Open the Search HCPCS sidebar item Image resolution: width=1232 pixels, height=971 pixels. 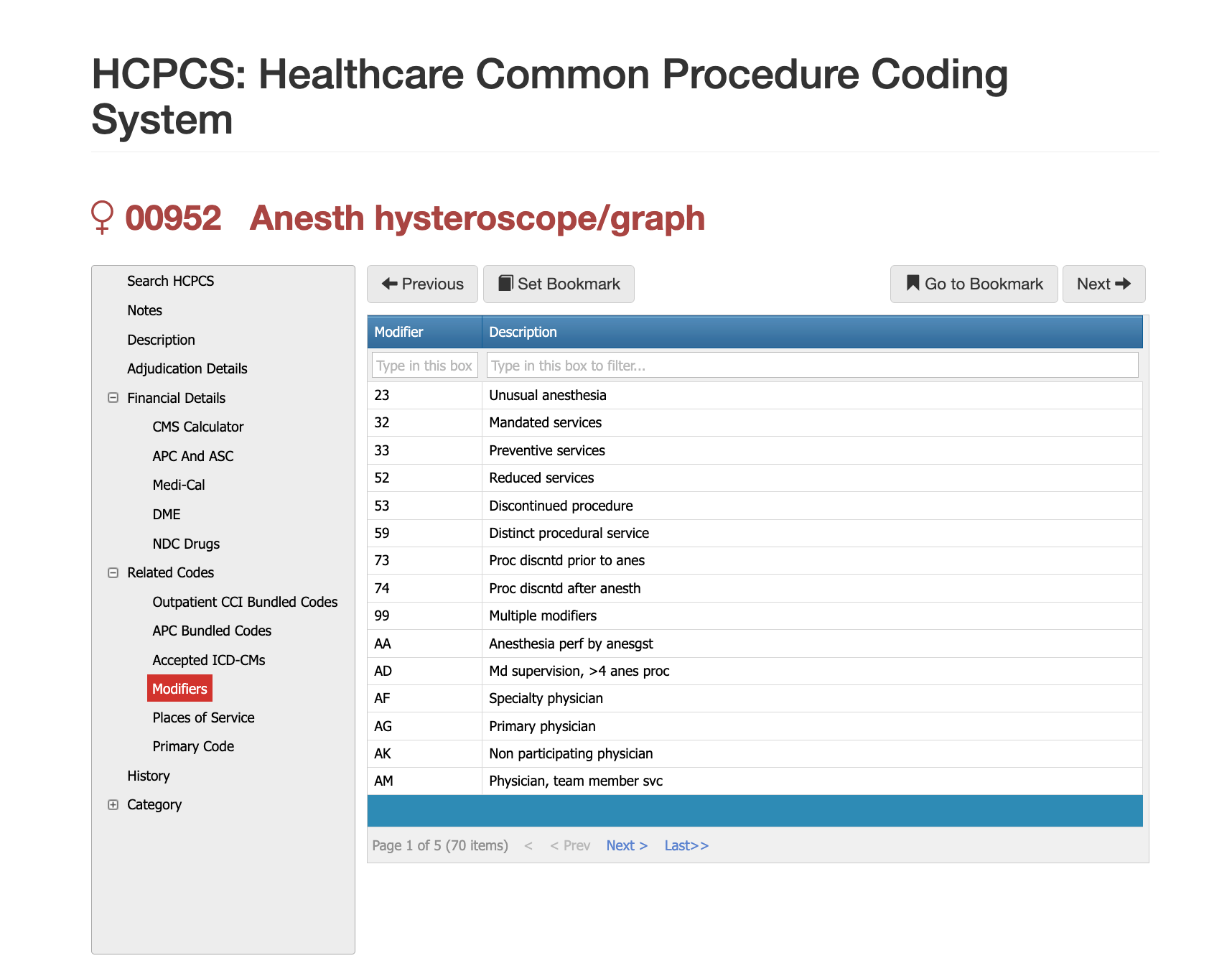pos(170,281)
